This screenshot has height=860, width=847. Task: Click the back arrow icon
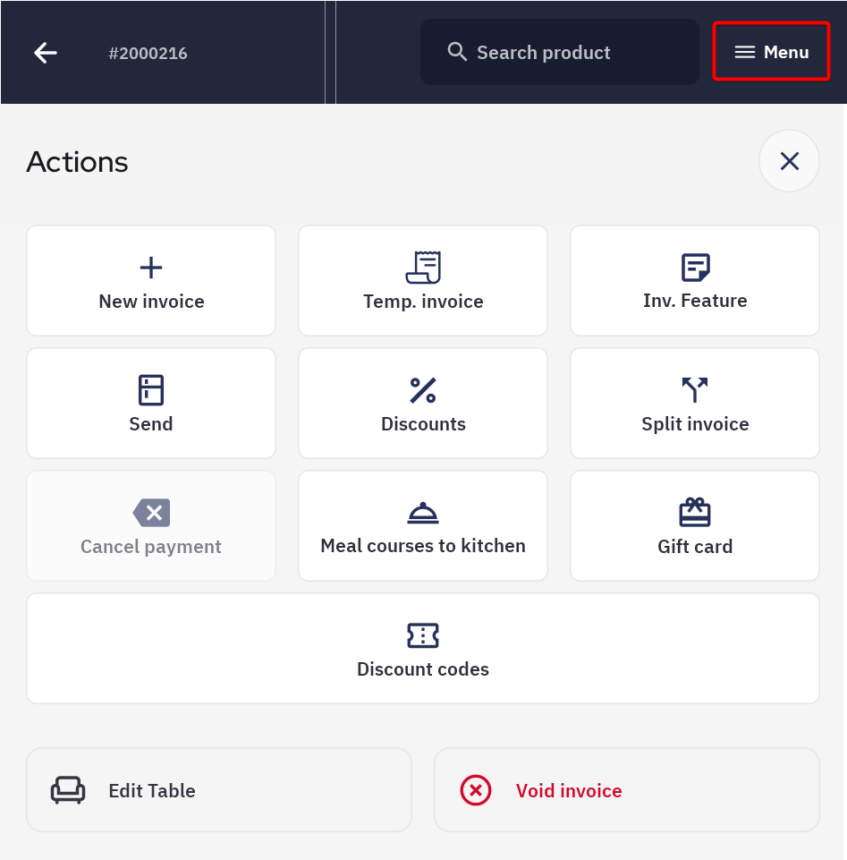click(x=46, y=53)
